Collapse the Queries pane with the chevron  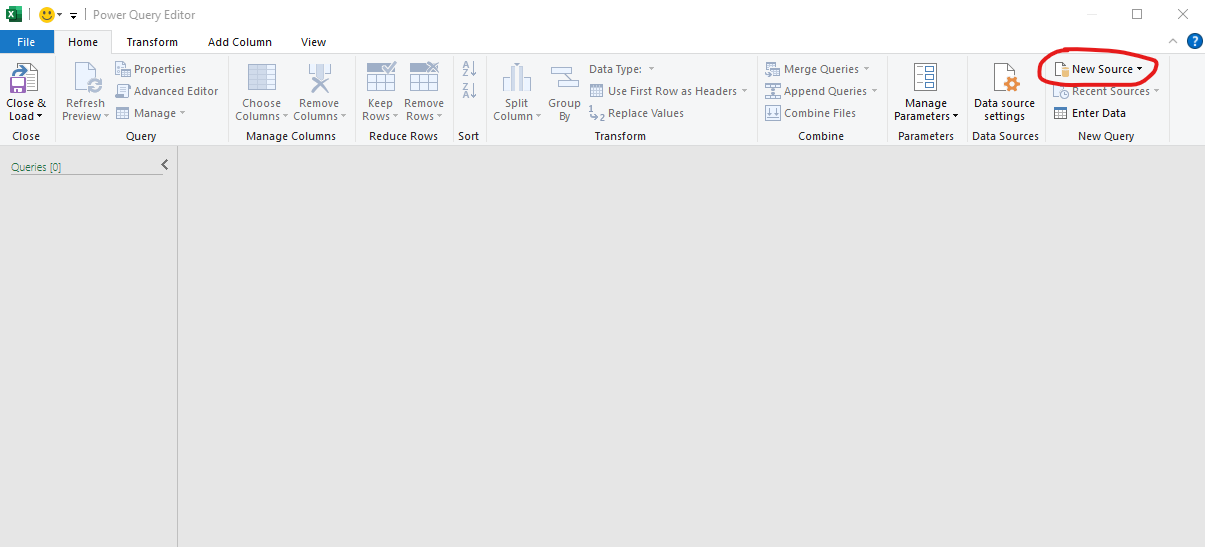164,165
